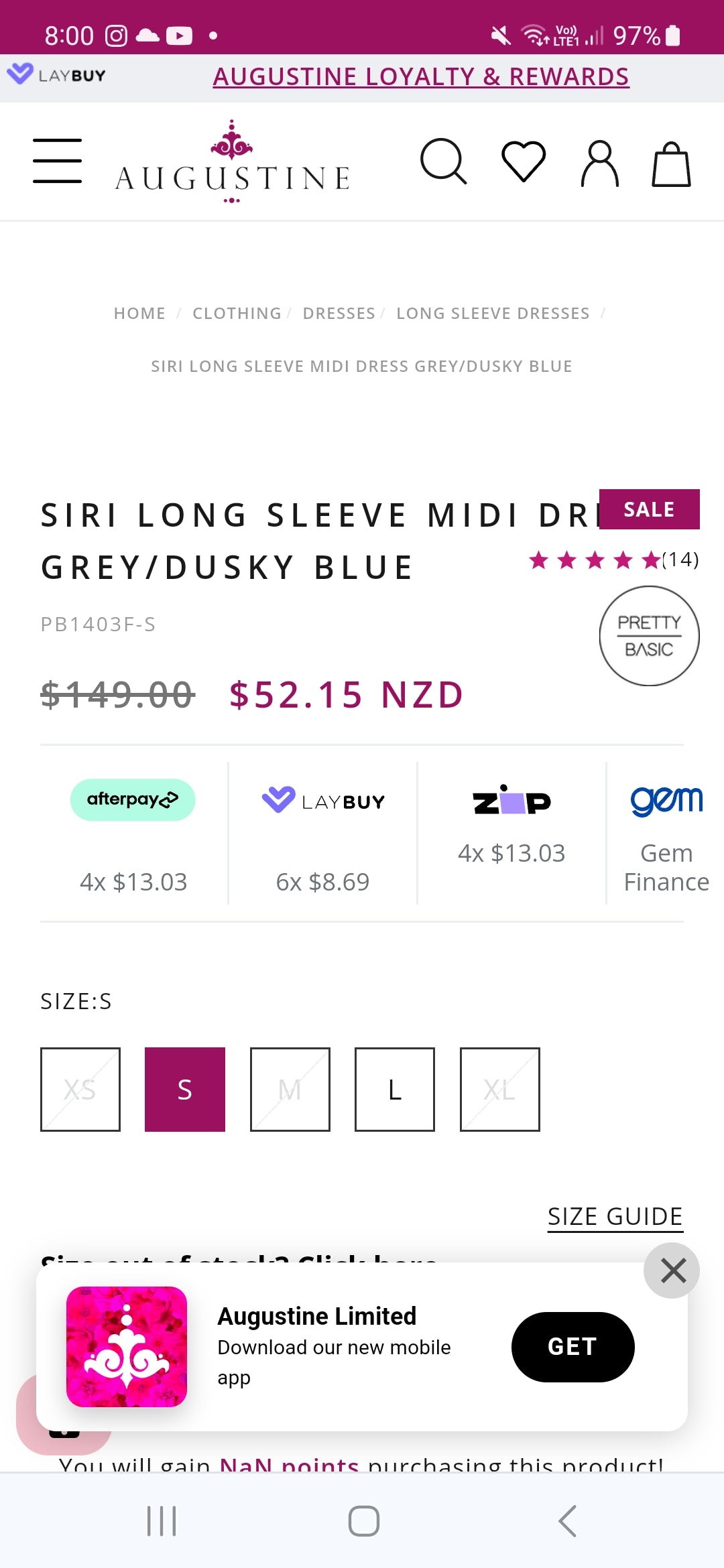Select size L

[x=395, y=1090]
